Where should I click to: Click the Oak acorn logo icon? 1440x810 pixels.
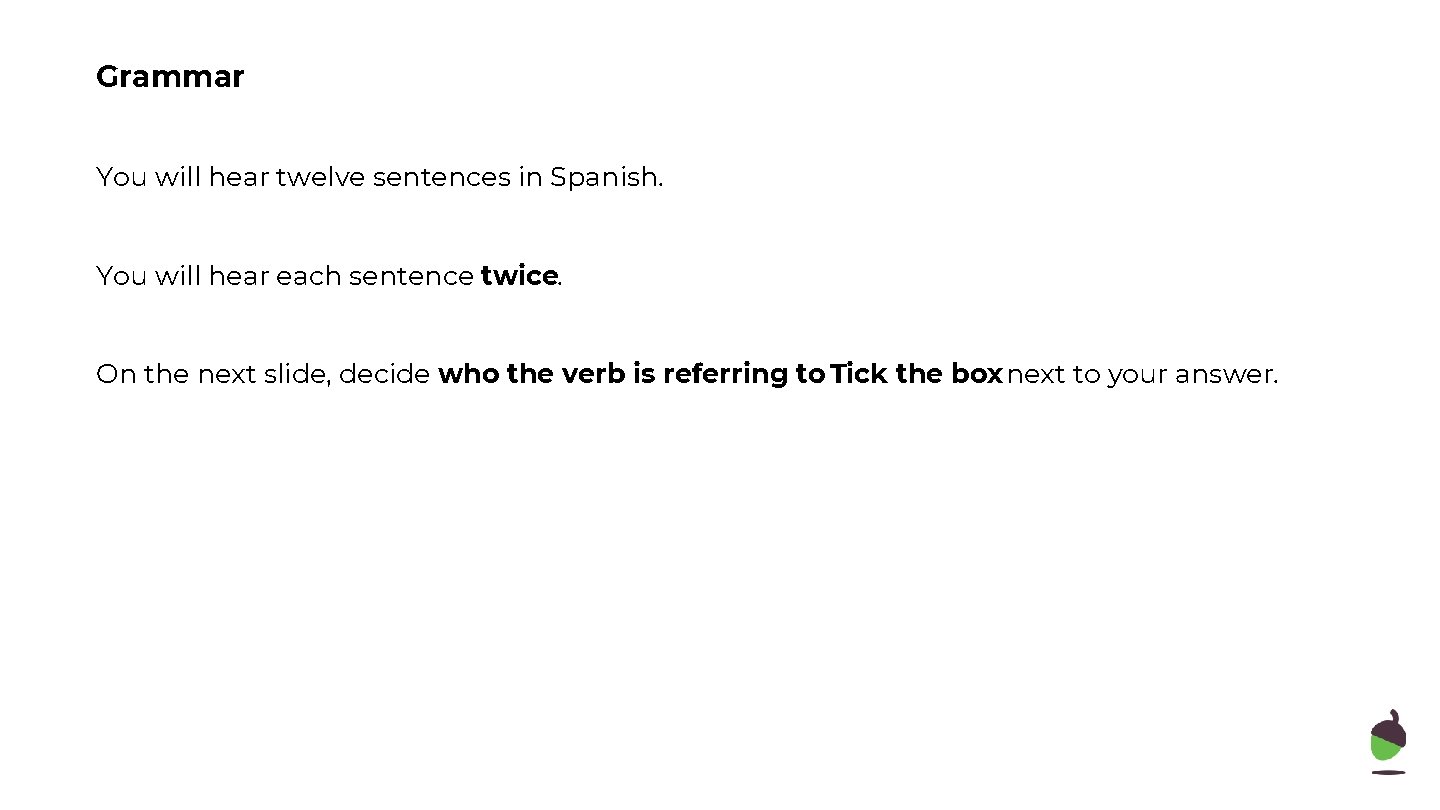tap(1388, 742)
